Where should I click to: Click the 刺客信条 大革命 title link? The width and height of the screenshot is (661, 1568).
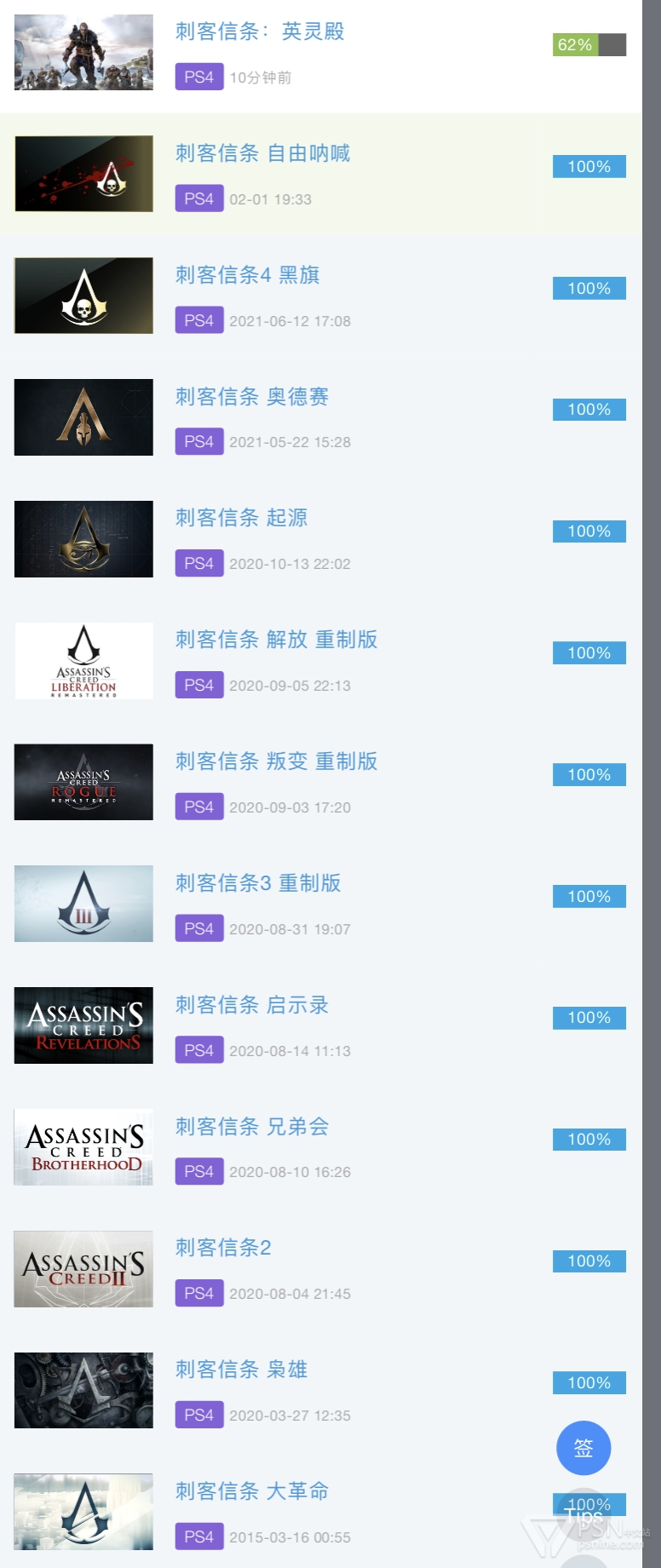(x=252, y=1491)
